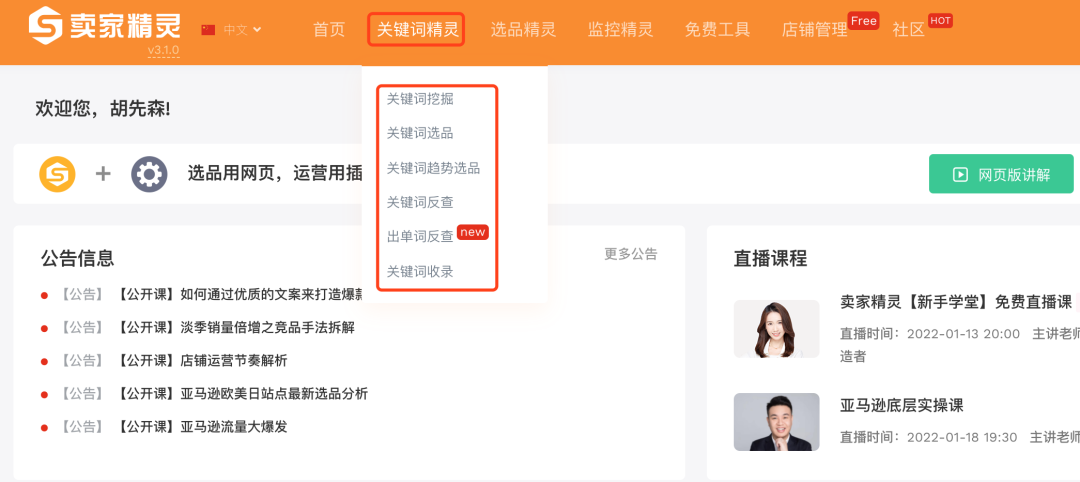Click the 卖家精灵 logo icon
This screenshot has width=1080, height=482.
pos(45,25)
